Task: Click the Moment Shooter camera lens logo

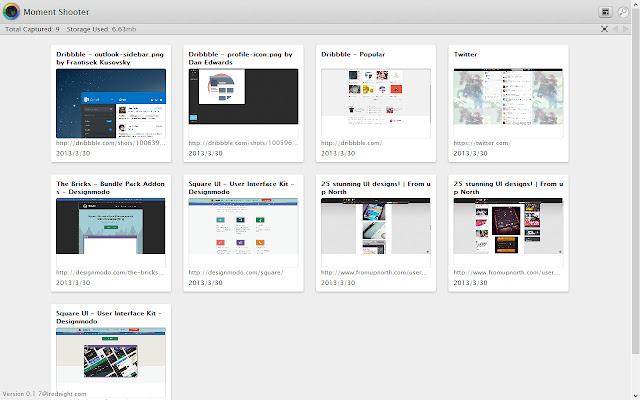Action: coord(11,11)
